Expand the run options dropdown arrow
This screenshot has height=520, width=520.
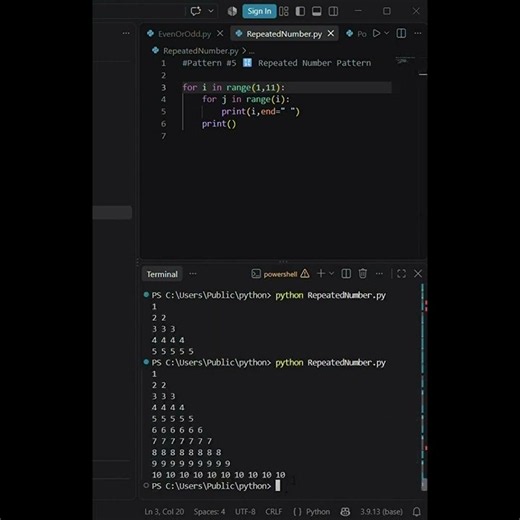(387, 33)
